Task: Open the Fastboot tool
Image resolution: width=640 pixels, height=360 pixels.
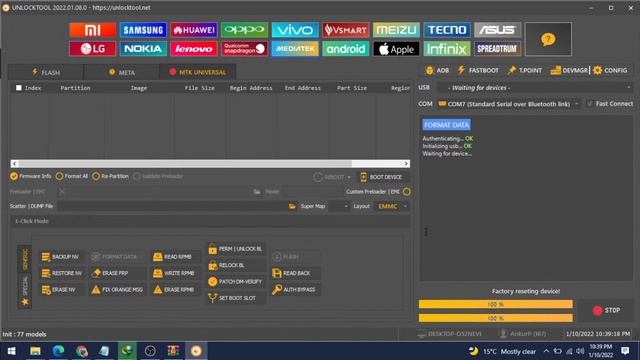Action: (x=478, y=70)
